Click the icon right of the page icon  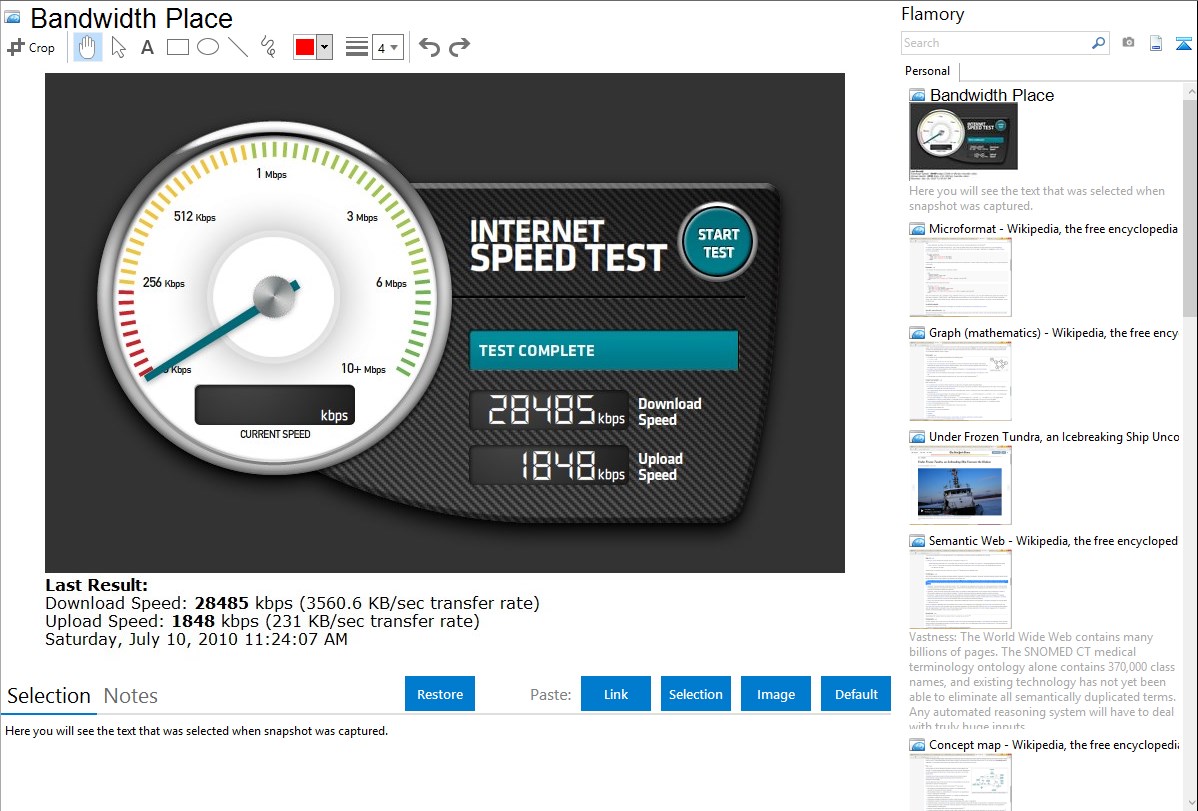(x=1183, y=43)
